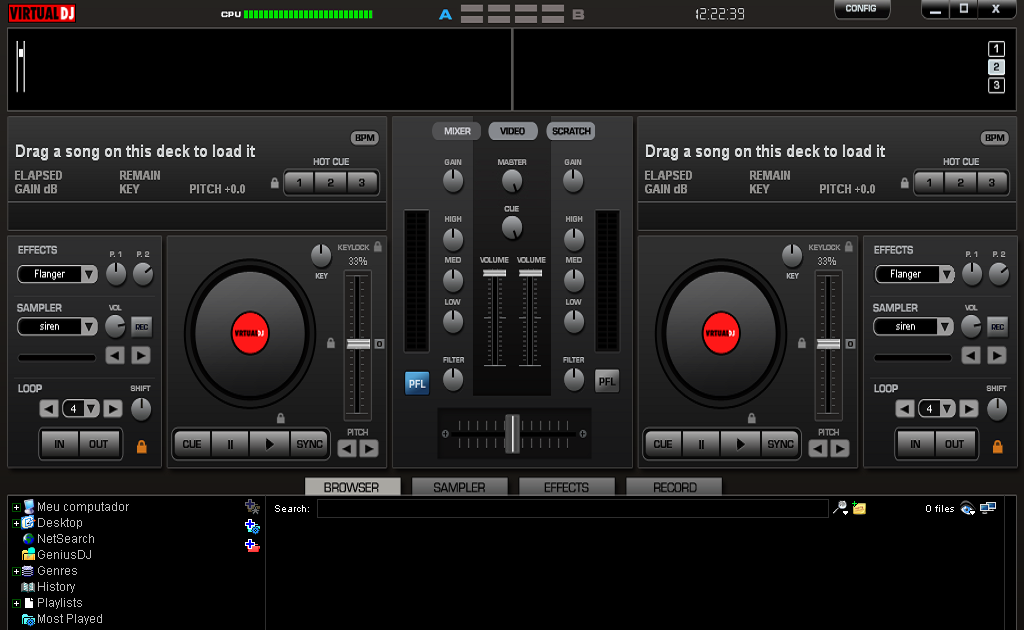Image resolution: width=1024 pixels, height=630 pixels.
Task: Click the gear icon beside Meu computador
Action: (252, 507)
